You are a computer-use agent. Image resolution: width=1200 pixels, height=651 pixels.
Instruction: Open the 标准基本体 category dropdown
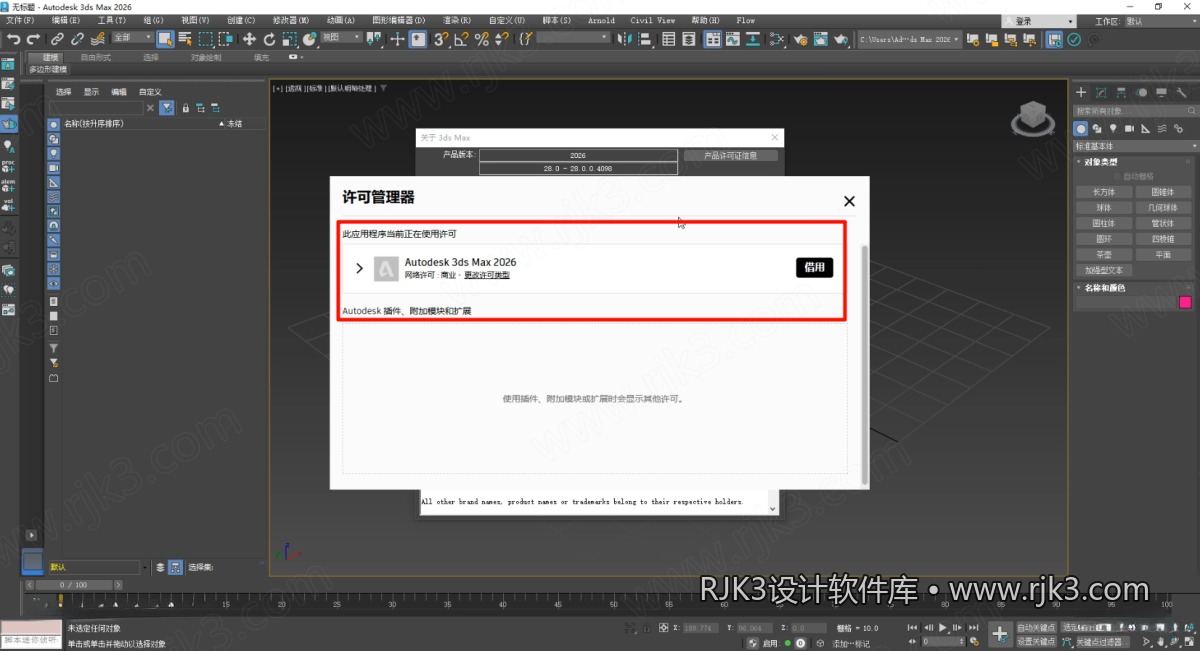tap(1135, 146)
